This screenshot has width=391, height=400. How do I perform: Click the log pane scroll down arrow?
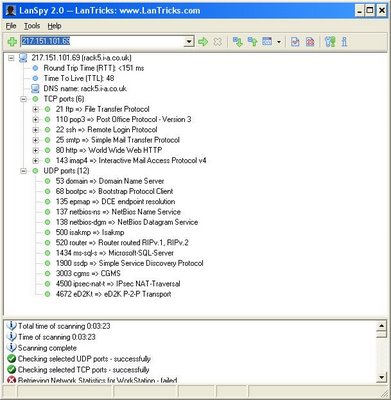tap(381, 377)
